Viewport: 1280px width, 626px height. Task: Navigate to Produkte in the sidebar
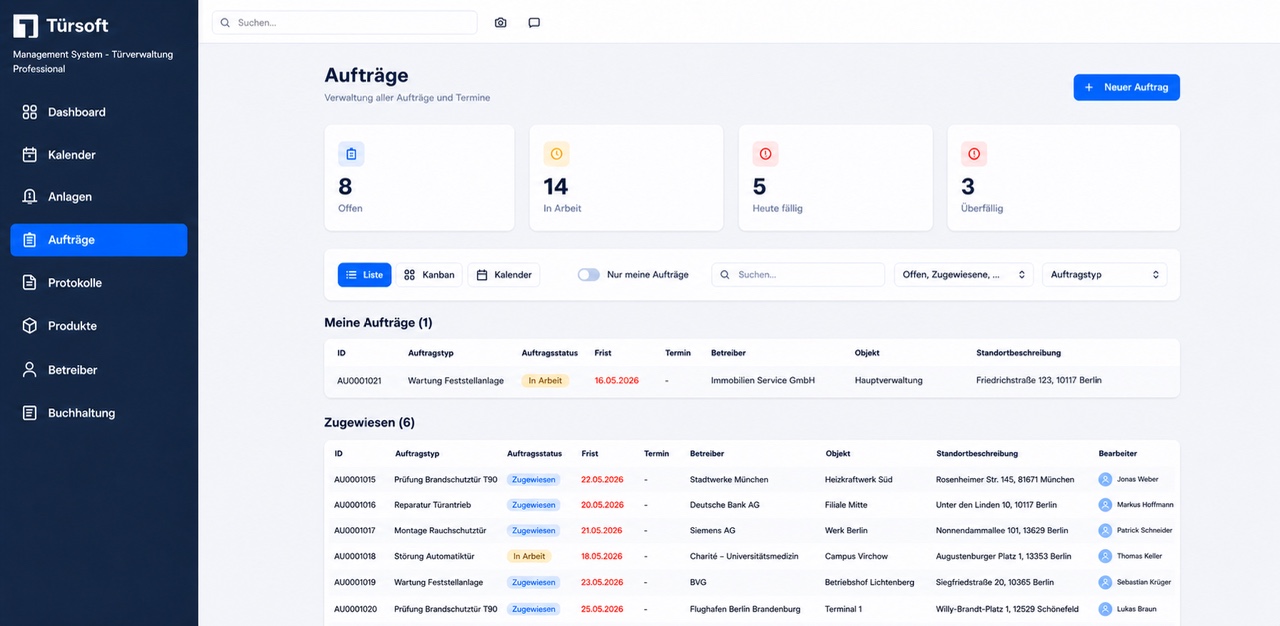98,326
